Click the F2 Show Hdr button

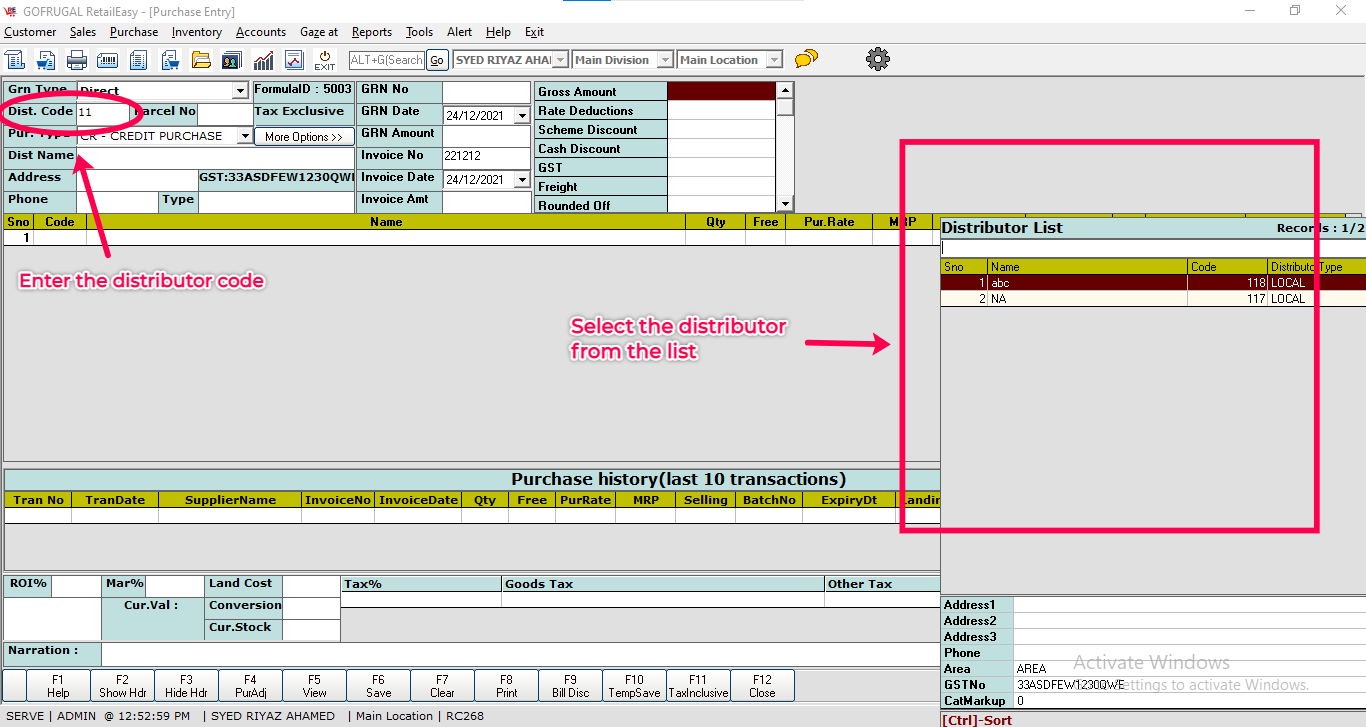point(122,685)
